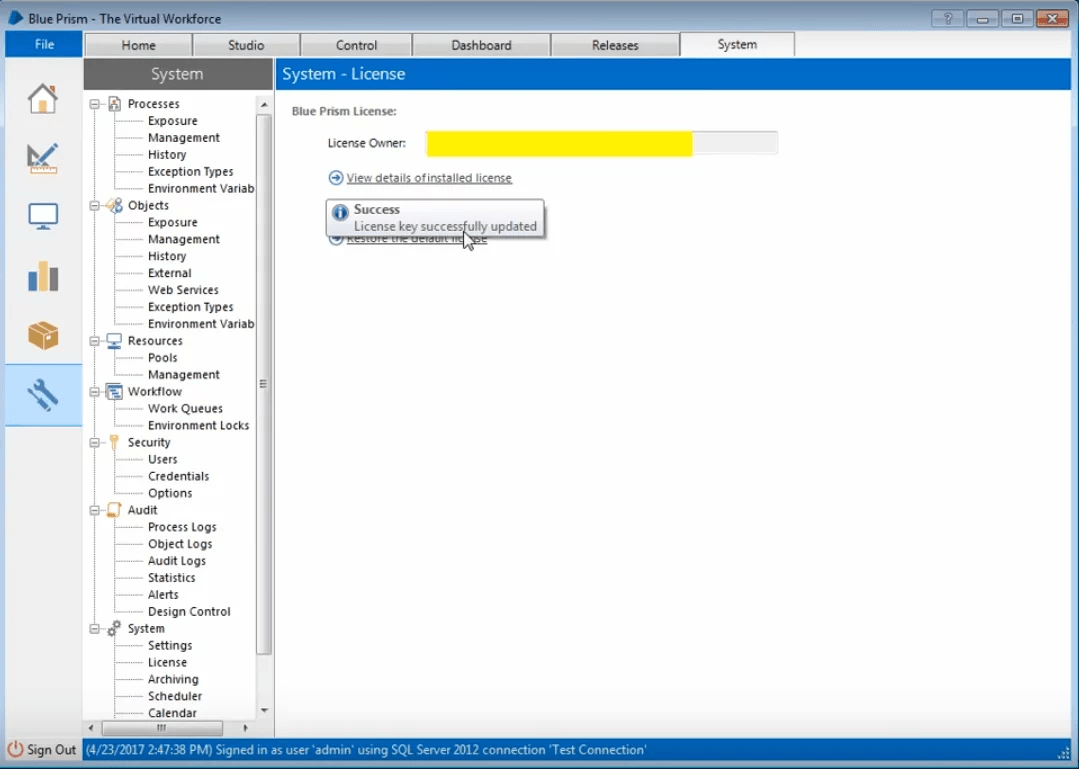Screen dimensions: 1079x769
Task: Open the Releases sidebar package icon
Action: (x=43, y=336)
